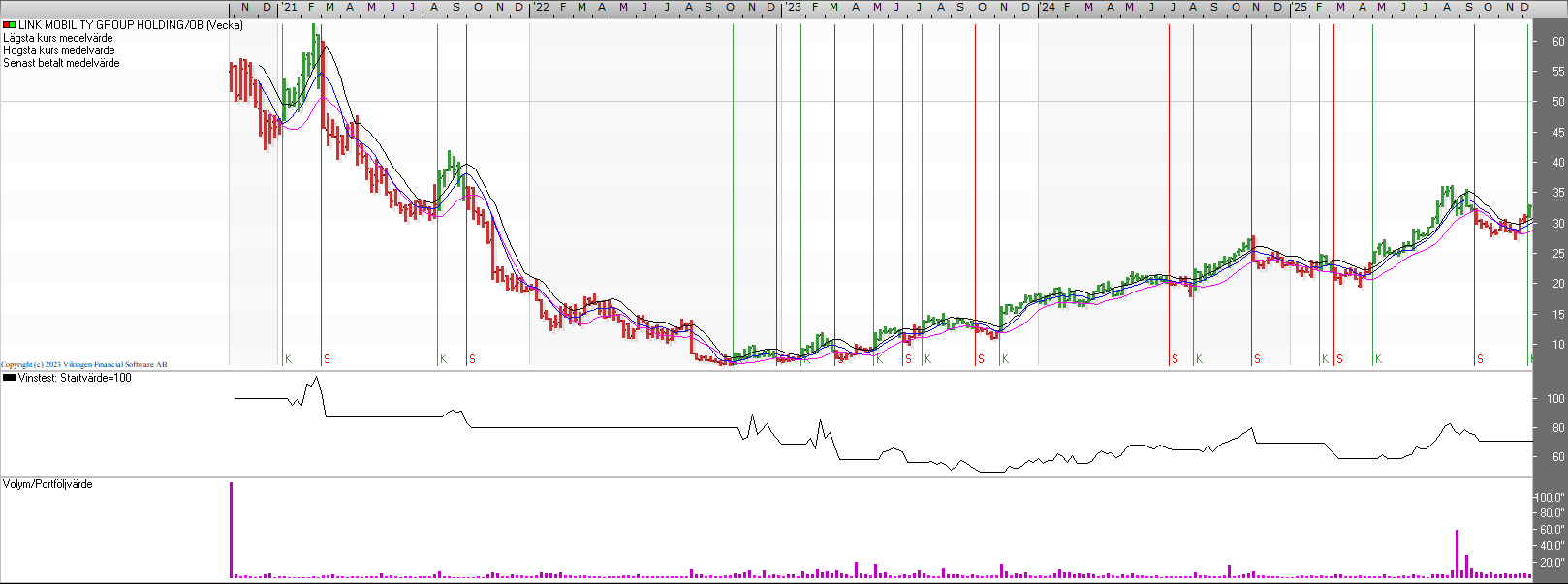Click the black Vinsttest legend swatch
This screenshot has width=1568, height=584.
pyautogui.click(x=9, y=378)
